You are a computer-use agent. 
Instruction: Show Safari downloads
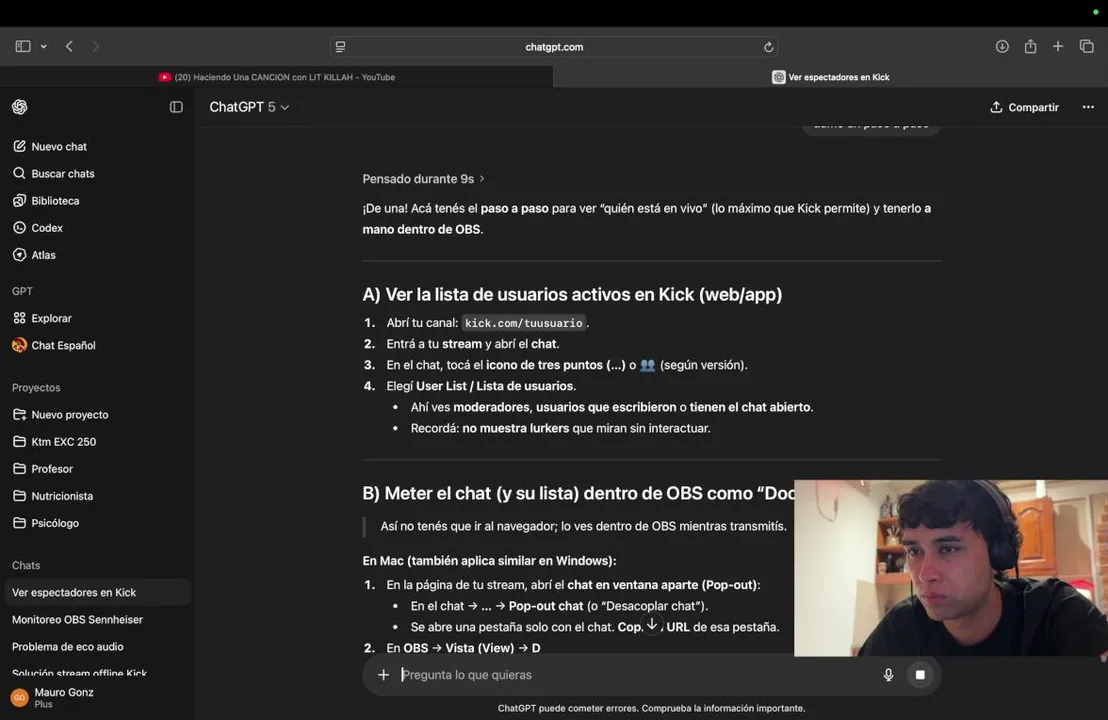click(x=1002, y=47)
